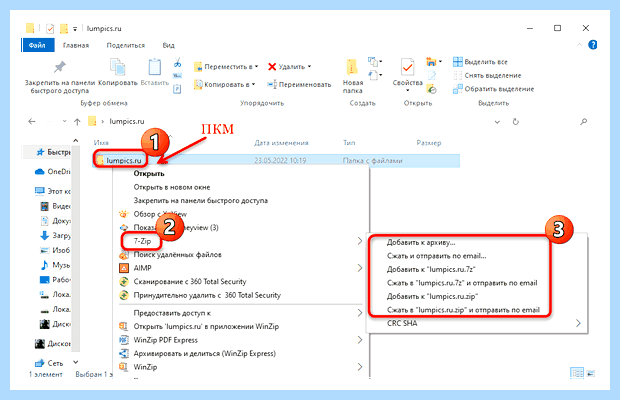Screen dimensions: 620x400
Task: Click the WinZip PDF Express icon
Action: 124,340
